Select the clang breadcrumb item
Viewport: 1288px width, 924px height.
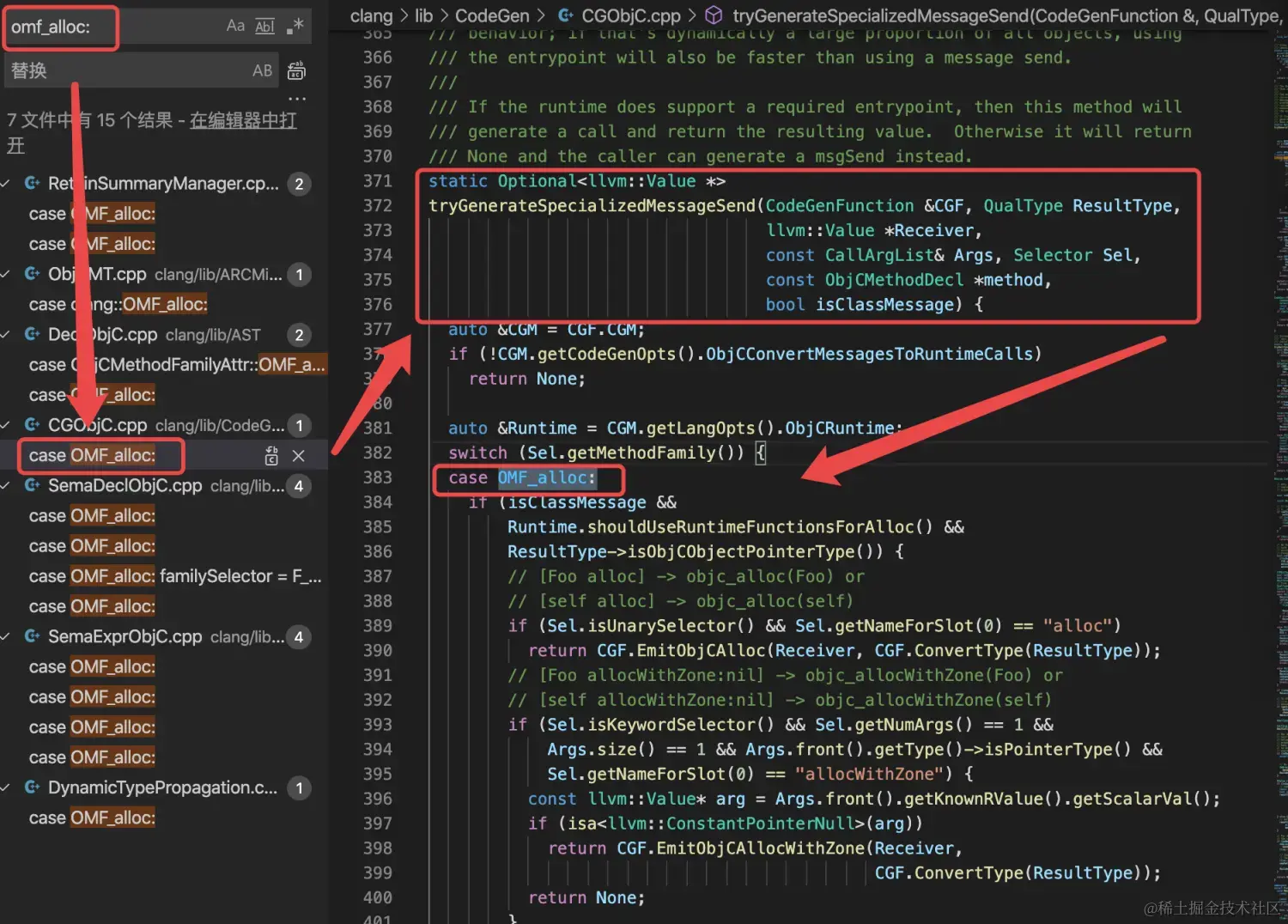[371, 15]
